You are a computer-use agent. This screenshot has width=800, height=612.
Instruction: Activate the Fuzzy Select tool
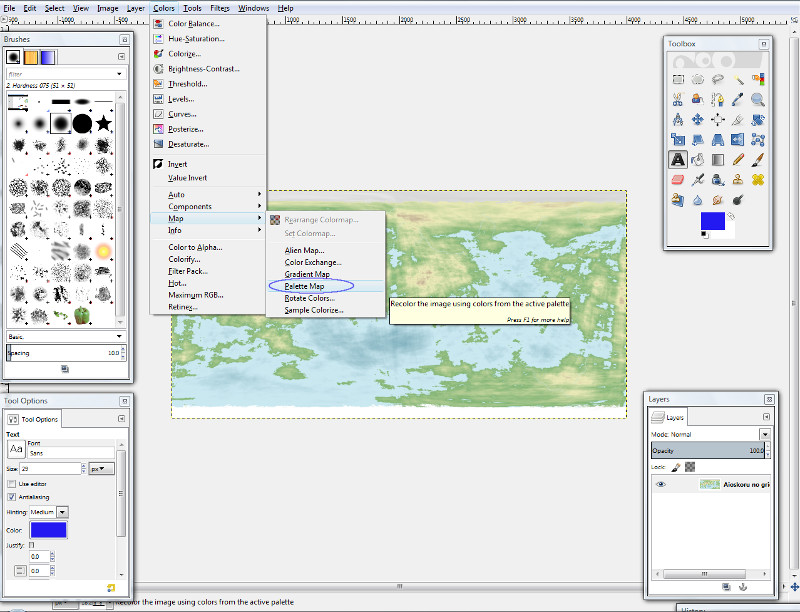click(x=737, y=79)
